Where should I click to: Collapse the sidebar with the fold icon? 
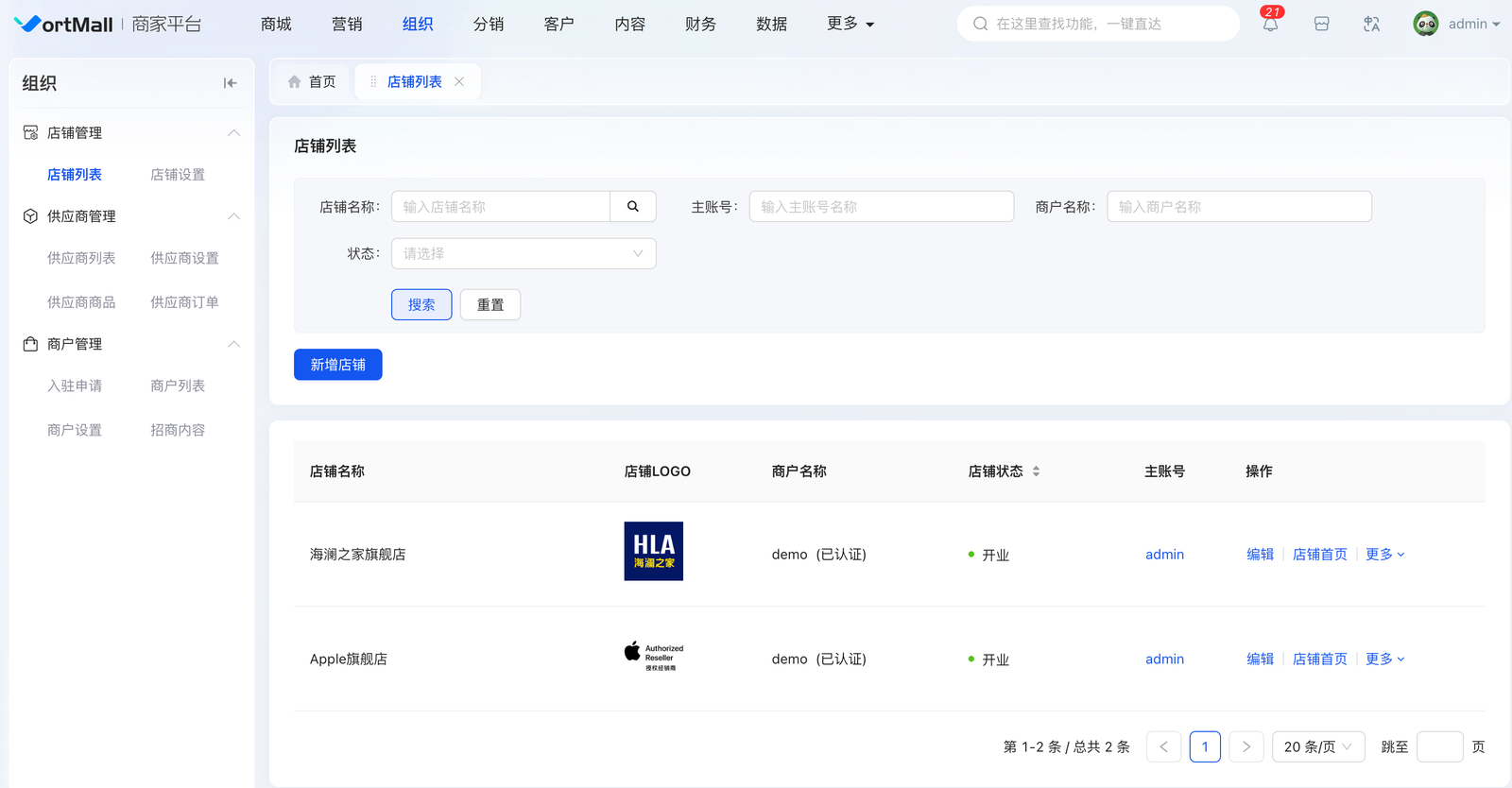coord(230,83)
